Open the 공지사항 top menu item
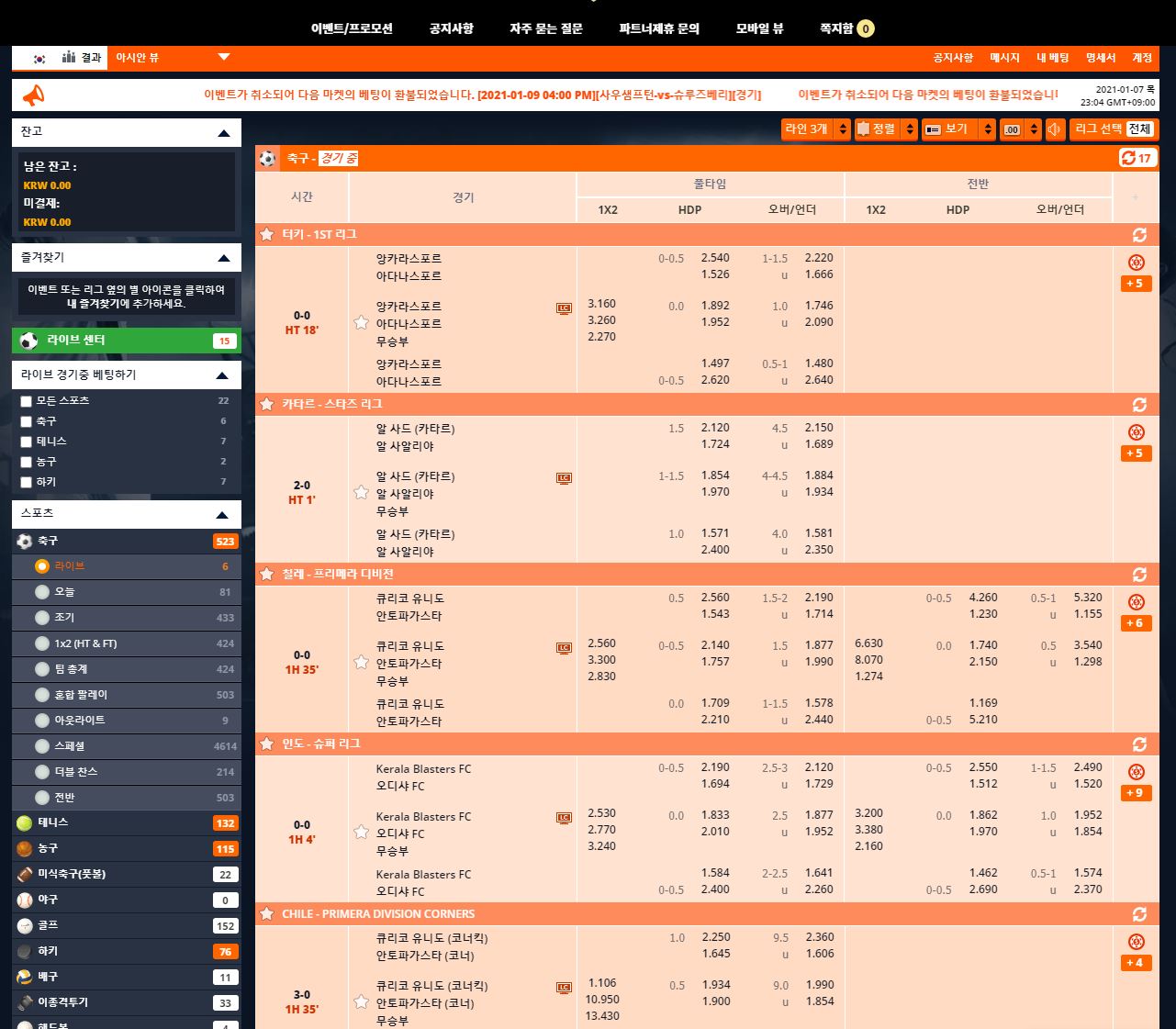The image size is (1176, 1029). pos(451,28)
